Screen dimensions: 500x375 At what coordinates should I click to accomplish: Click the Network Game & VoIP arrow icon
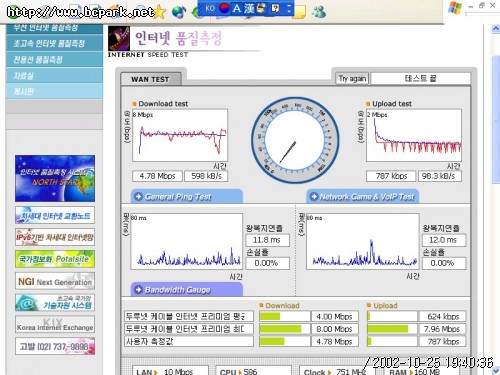pyautogui.click(x=314, y=196)
